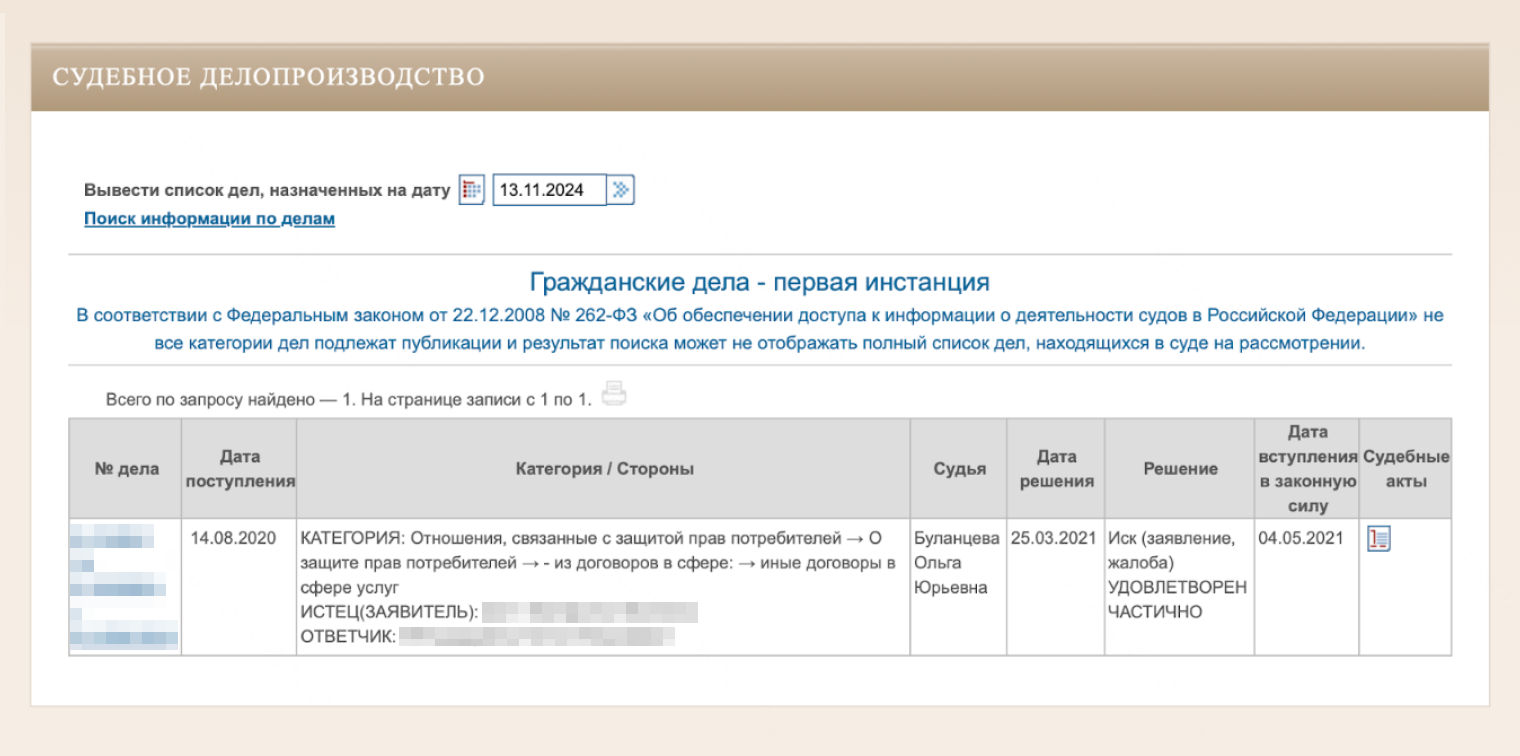The width and height of the screenshot is (1520, 756).
Task: Click 'Категория / Стороны' column header
Action: click(604, 469)
